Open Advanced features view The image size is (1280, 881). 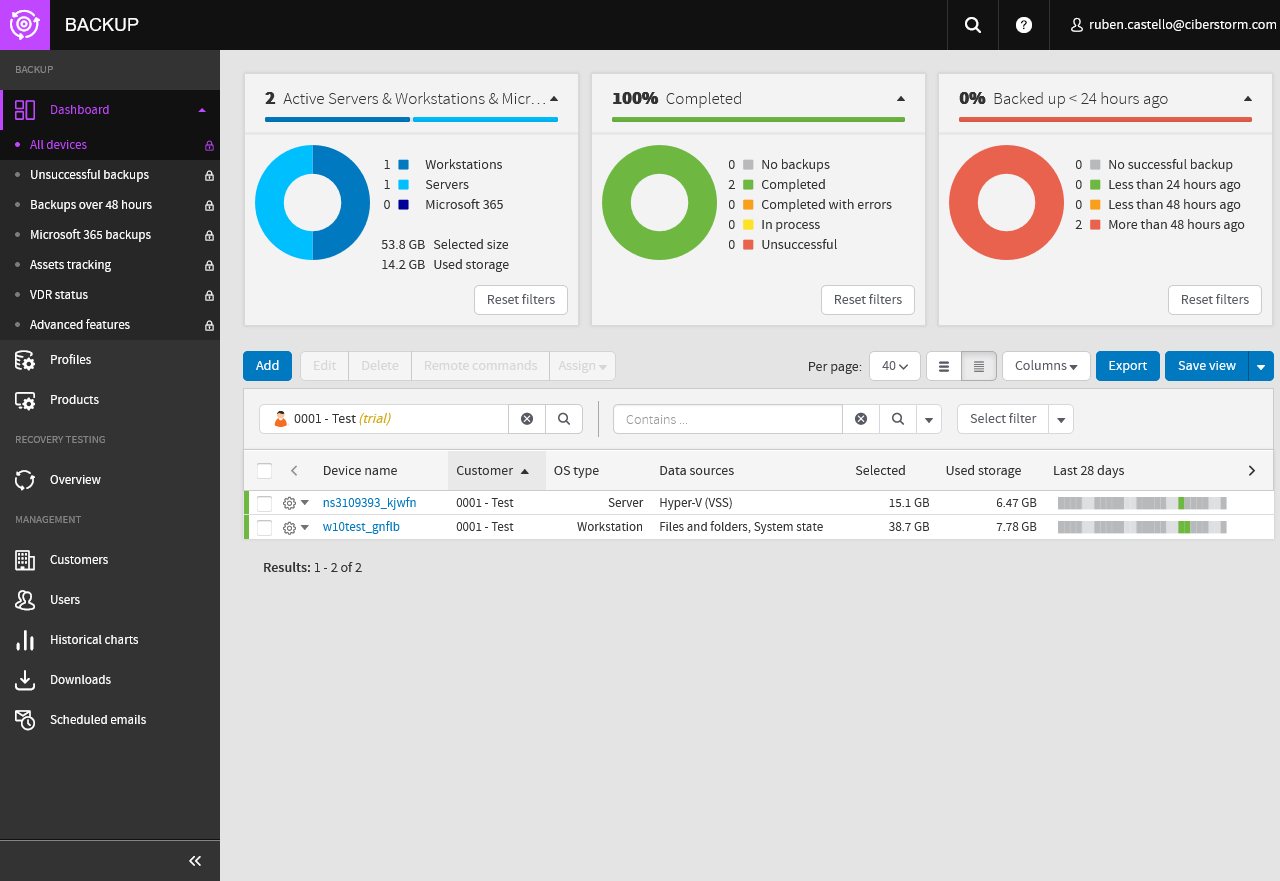pos(80,325)
